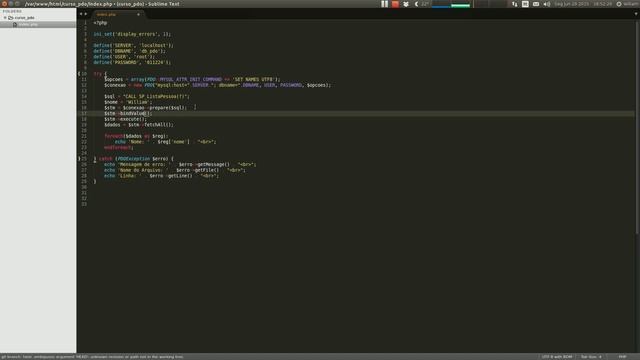Click the 'Nome do Arquivo' echo line
The image size is (640, 360).
pyautogui.click(x=175, y=170)
